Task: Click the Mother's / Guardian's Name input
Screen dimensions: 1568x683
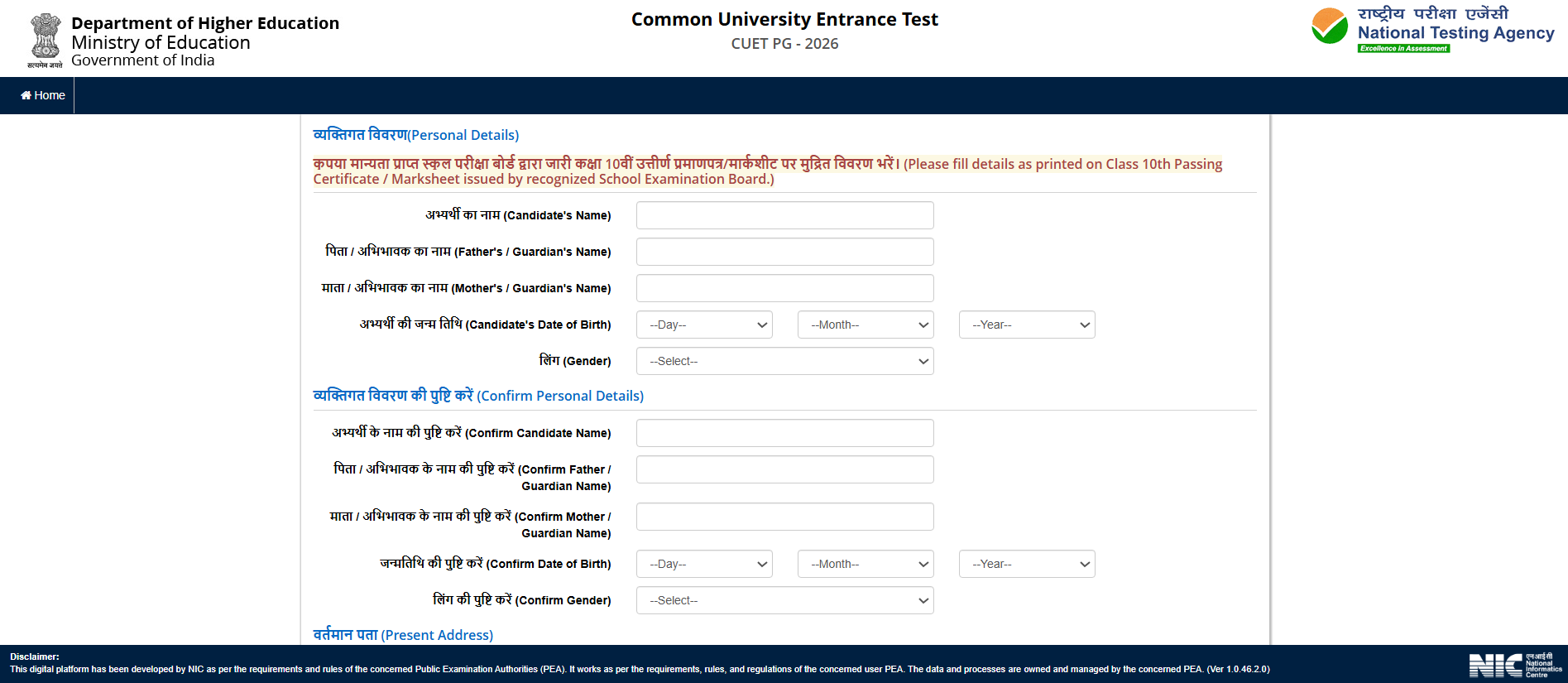Action: point(784,288)
